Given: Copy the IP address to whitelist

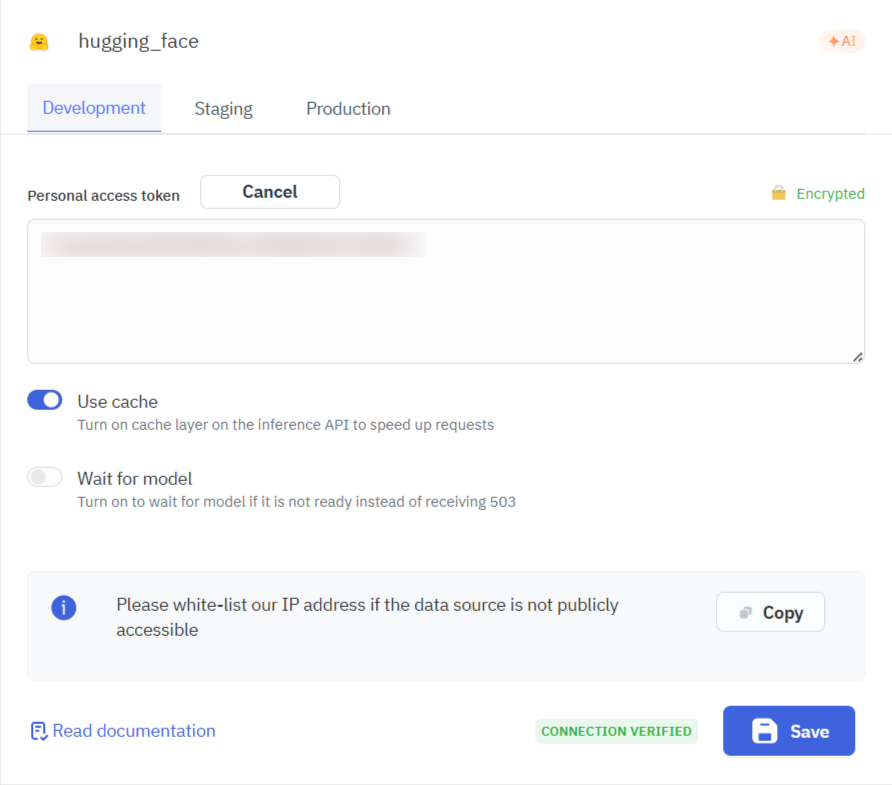Looking at the screenshot, I should tap(770, 612).
